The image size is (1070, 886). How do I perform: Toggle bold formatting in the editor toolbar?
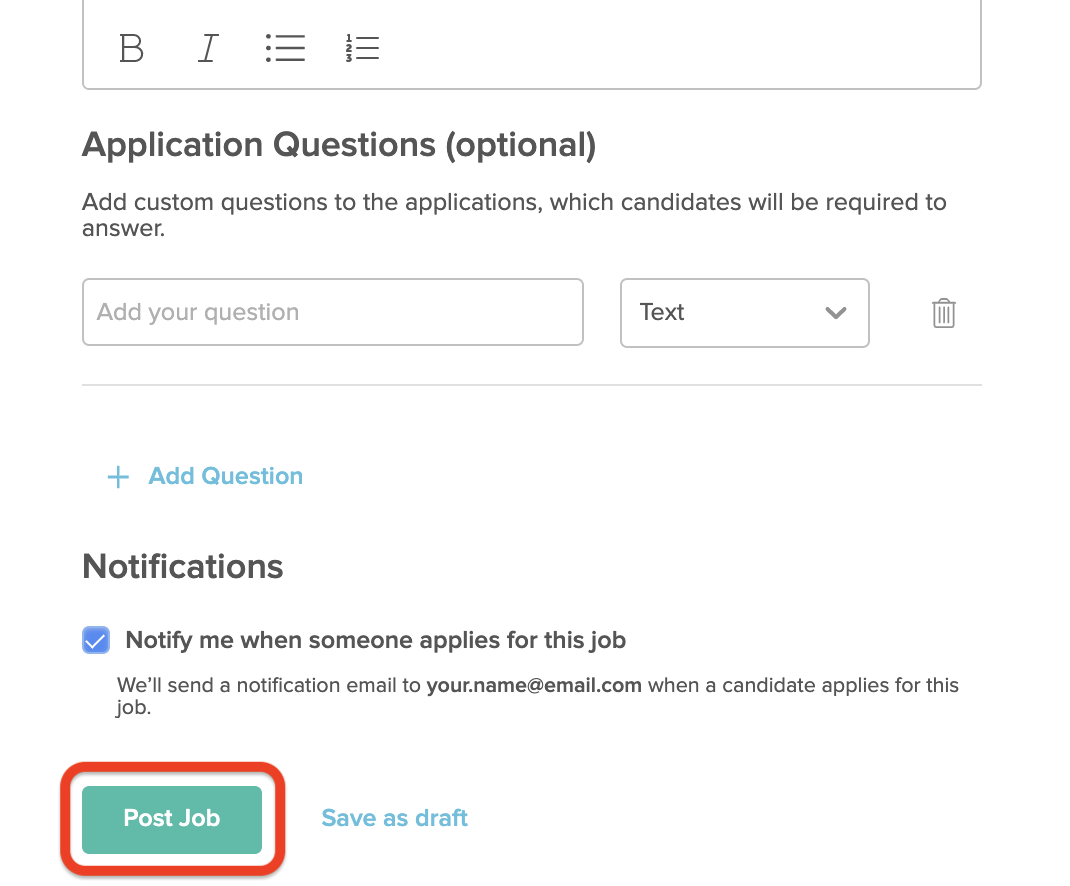point(131,48)
